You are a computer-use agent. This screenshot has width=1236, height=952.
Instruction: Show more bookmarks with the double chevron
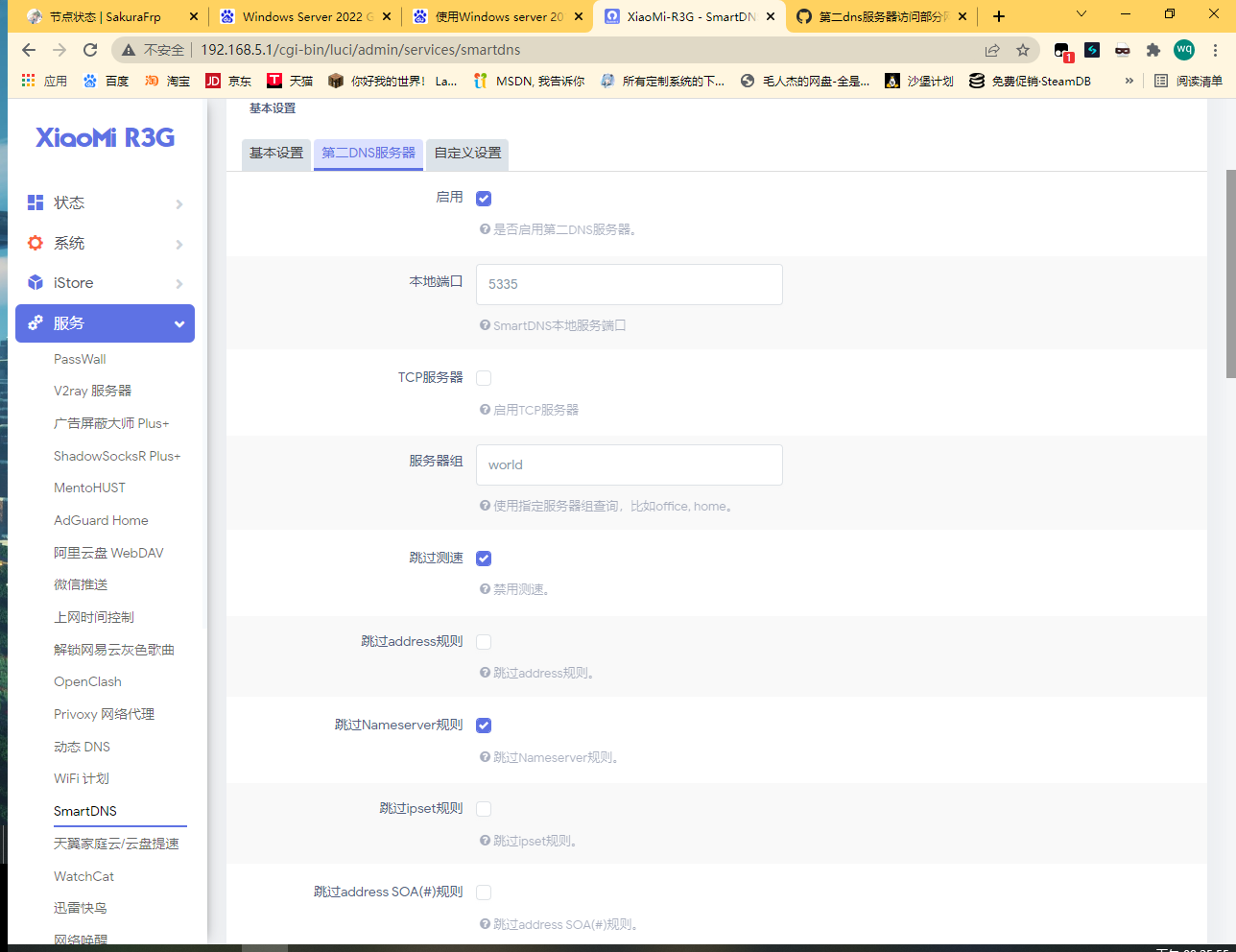pos(1129,81)
